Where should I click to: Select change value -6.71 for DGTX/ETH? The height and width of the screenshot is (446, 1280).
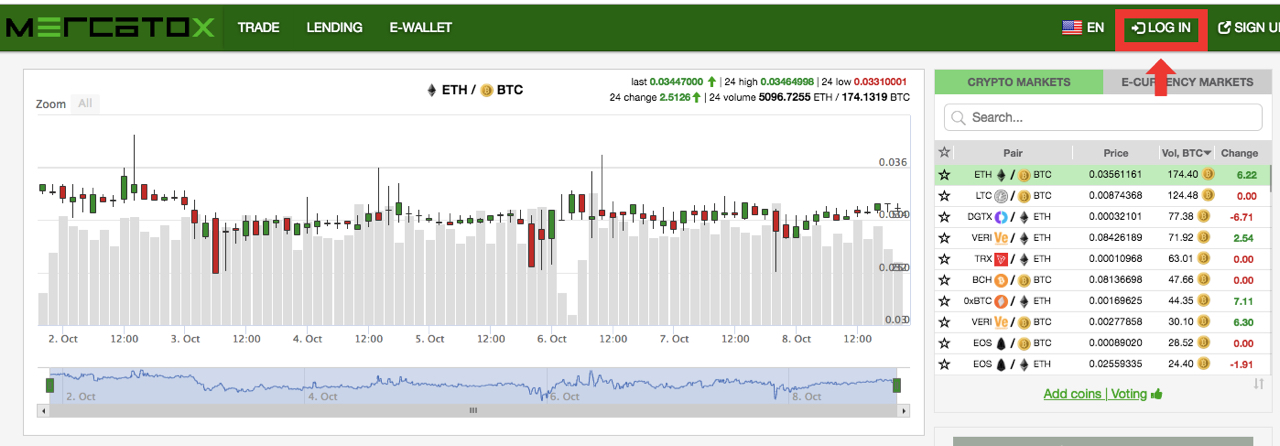[x=1243, y=216]
